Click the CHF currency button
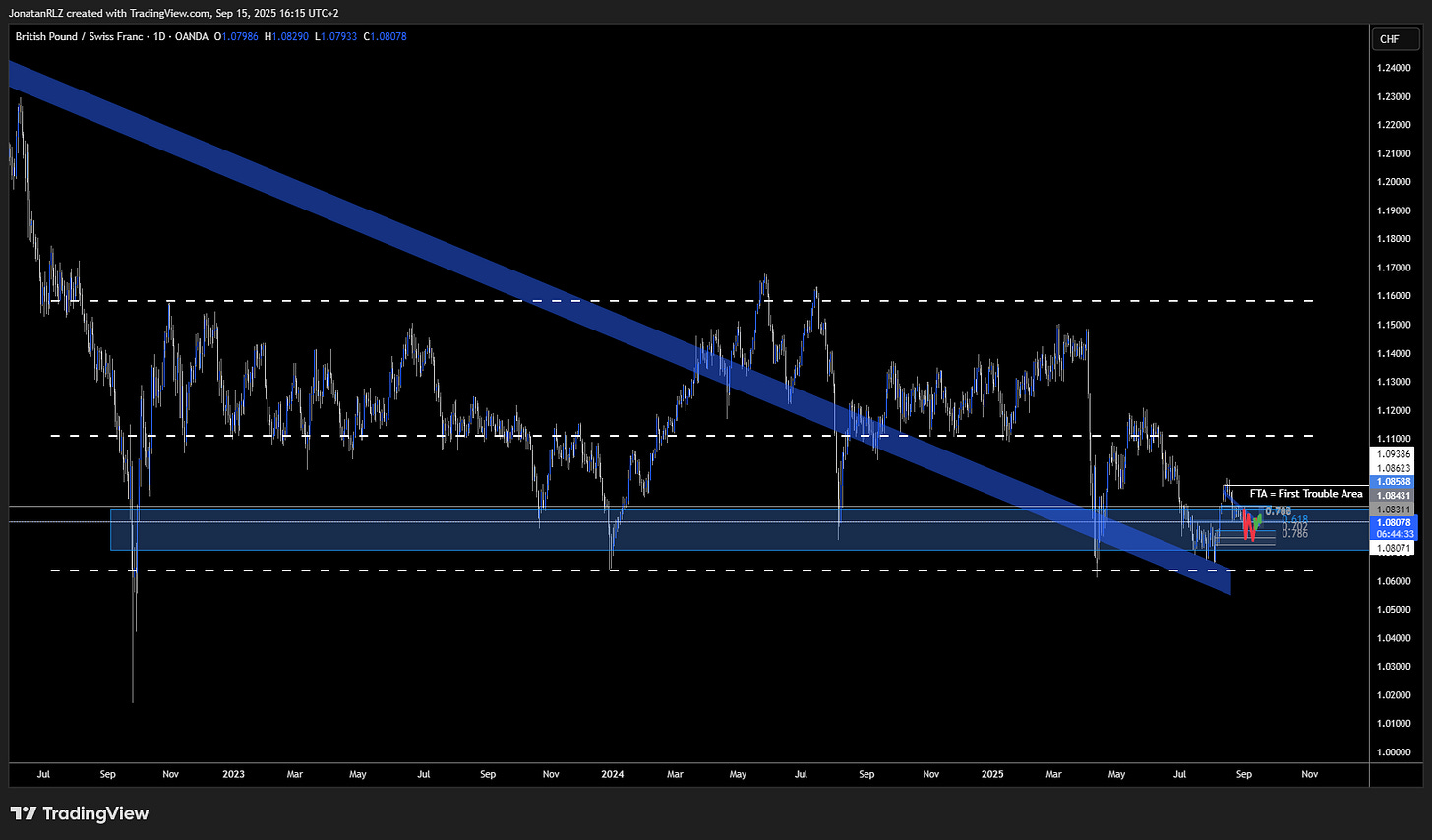The image size is (1432, 840). 1397,39
